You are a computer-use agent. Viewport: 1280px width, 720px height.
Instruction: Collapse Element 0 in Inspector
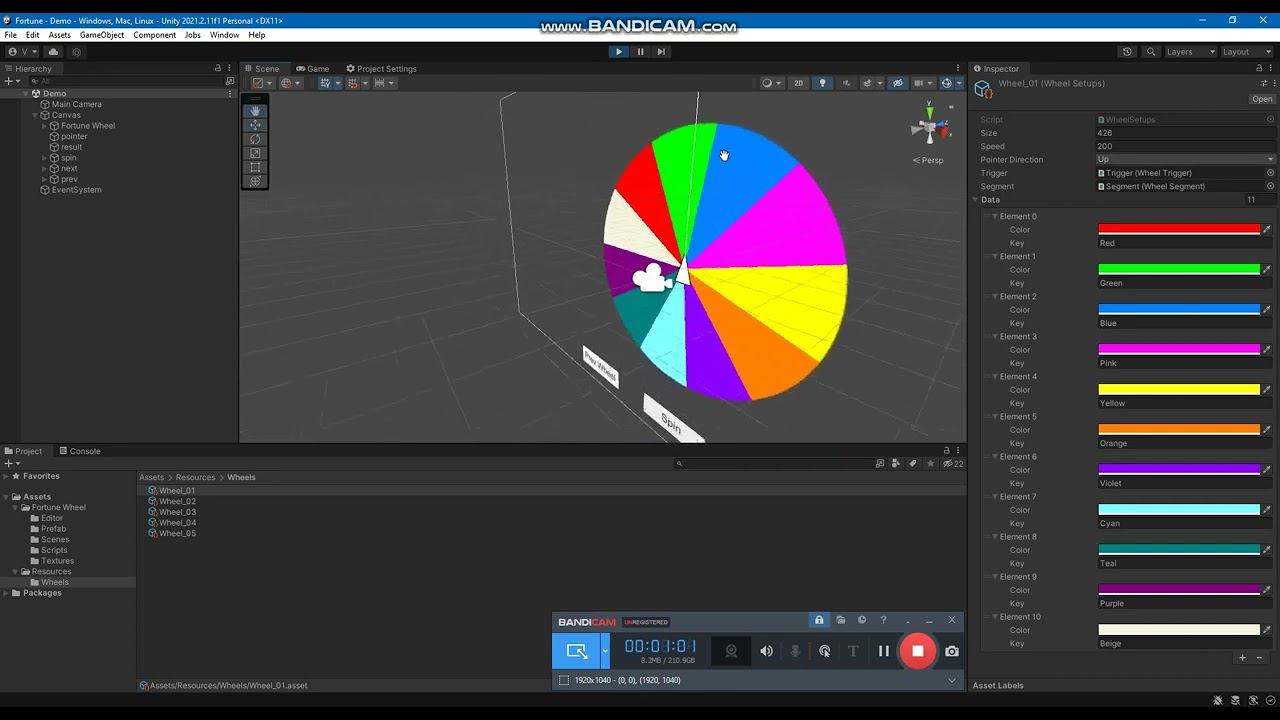(x=995, y=216)
